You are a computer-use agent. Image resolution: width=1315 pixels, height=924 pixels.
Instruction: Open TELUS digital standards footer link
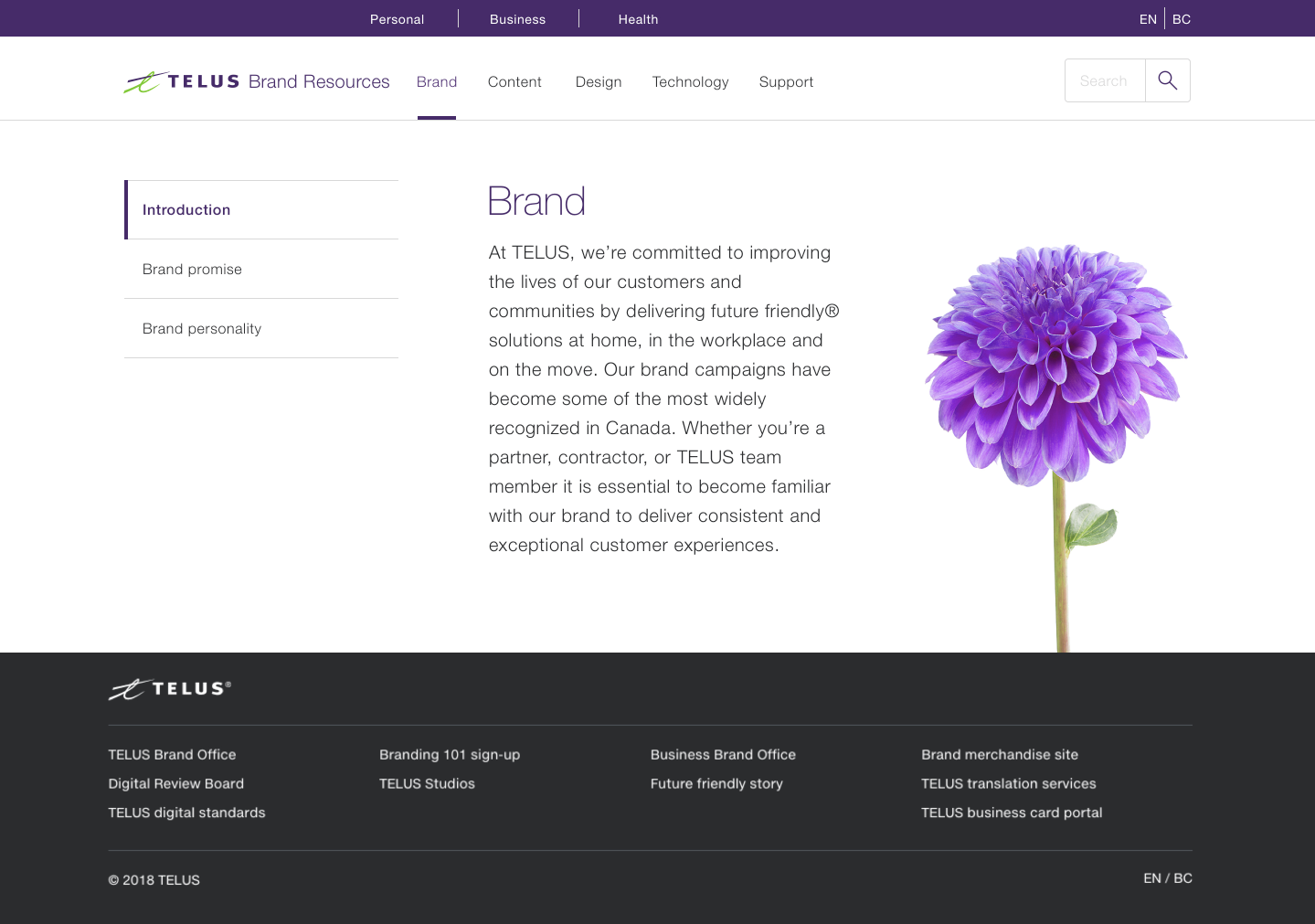click(x=186, y=813)
